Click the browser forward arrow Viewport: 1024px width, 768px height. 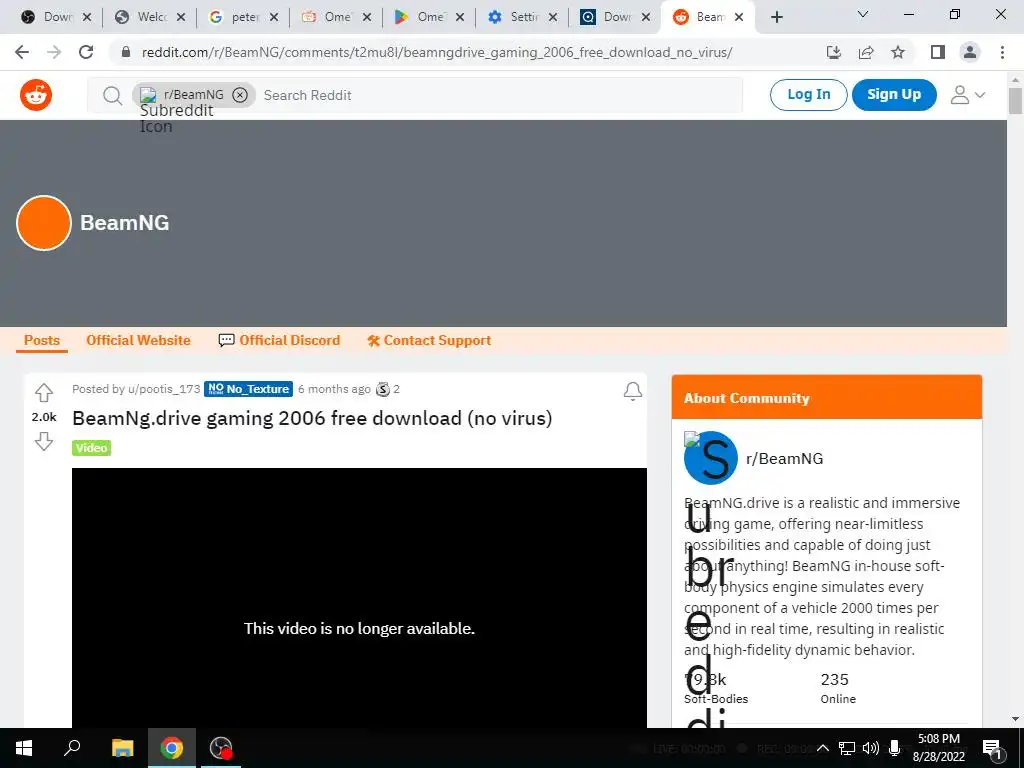click(x=54, y=52)
